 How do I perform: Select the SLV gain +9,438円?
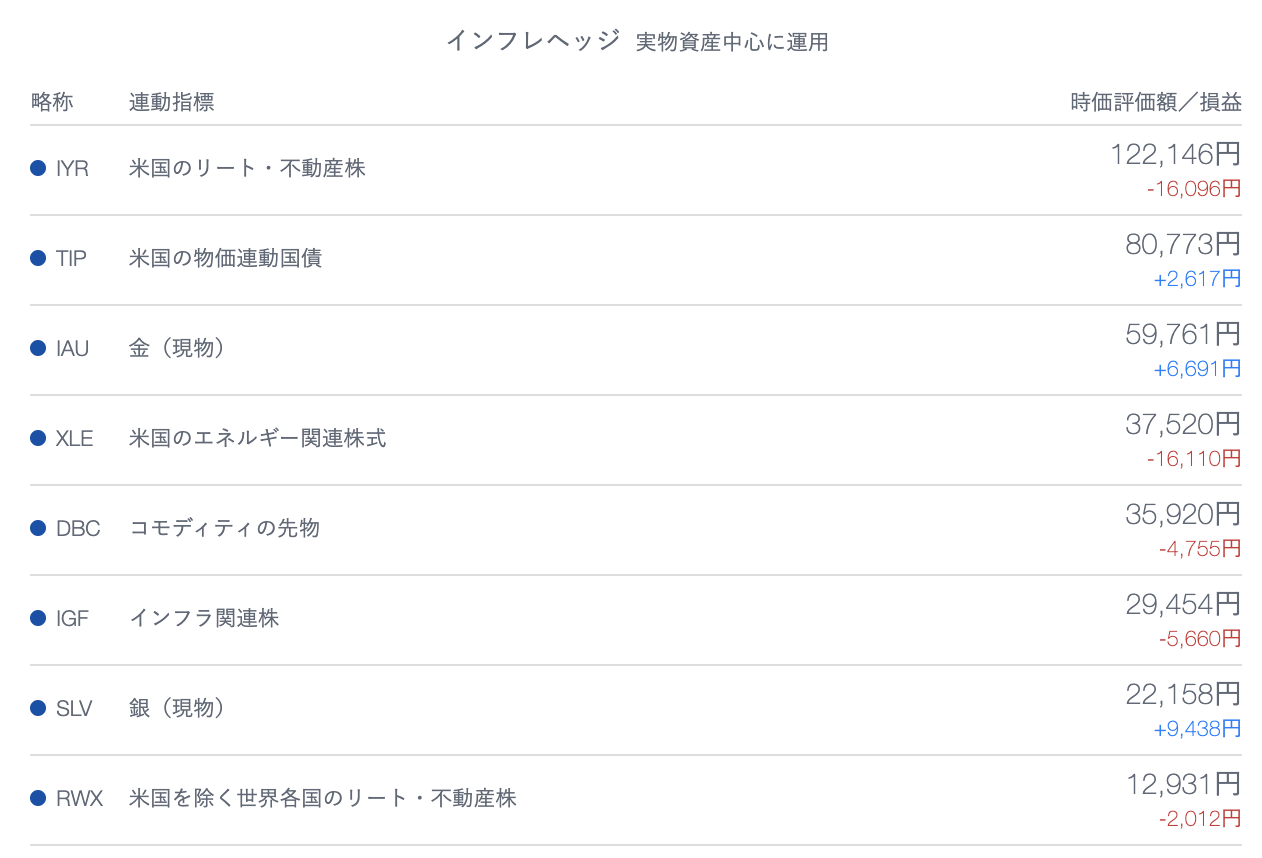(x=1197, y=728)
